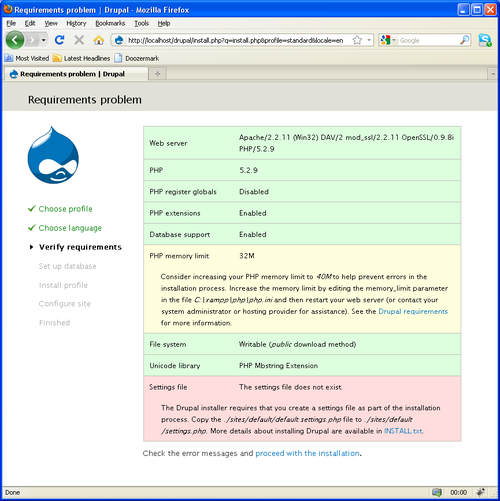
Task: Click the Settings file row label
Action: [168, 387]
